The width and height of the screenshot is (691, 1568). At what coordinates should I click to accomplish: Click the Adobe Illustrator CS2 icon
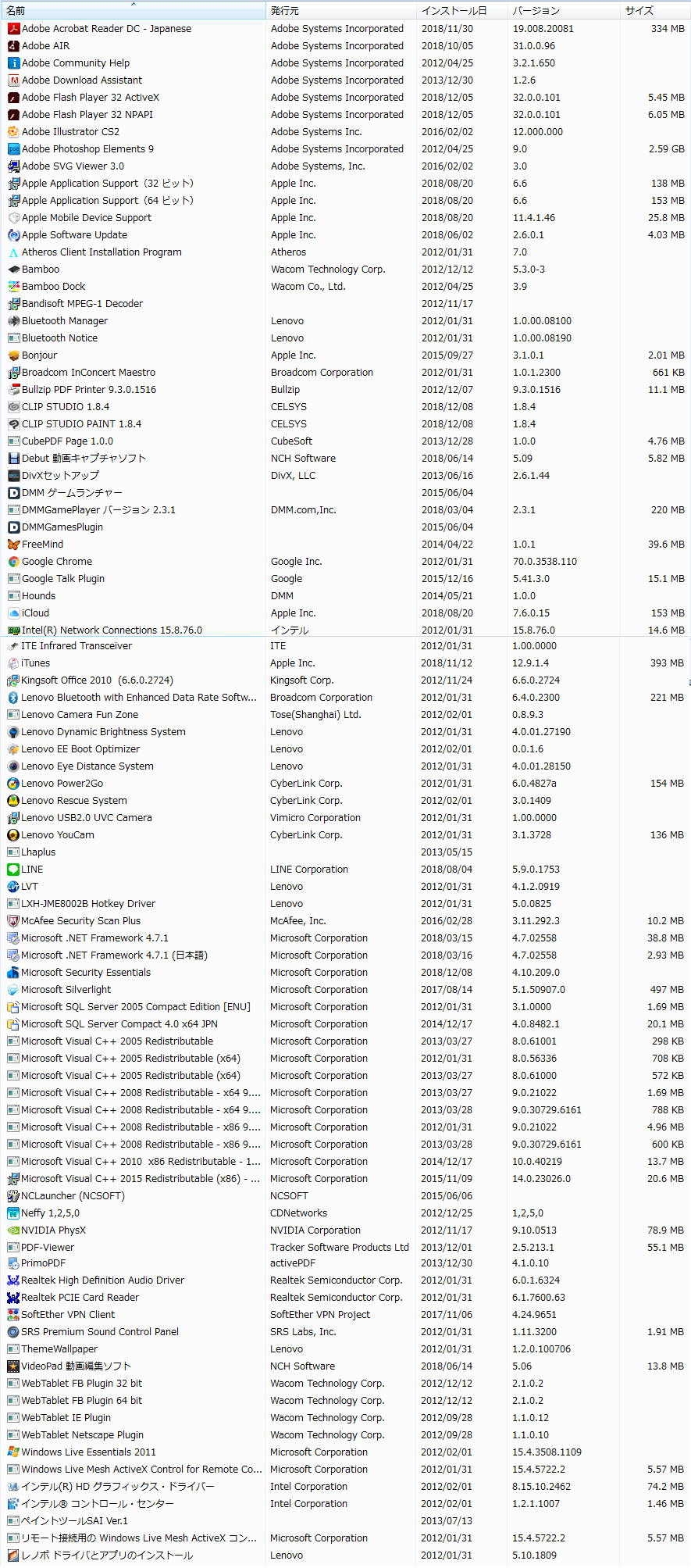(13, 131)
